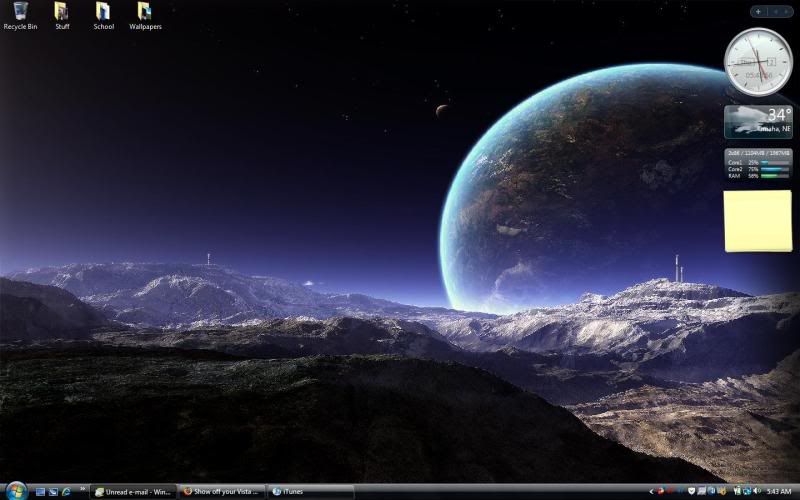Click the network connection tray icon
This screenshot has height=500, width=800.
[x=746, y=491]
